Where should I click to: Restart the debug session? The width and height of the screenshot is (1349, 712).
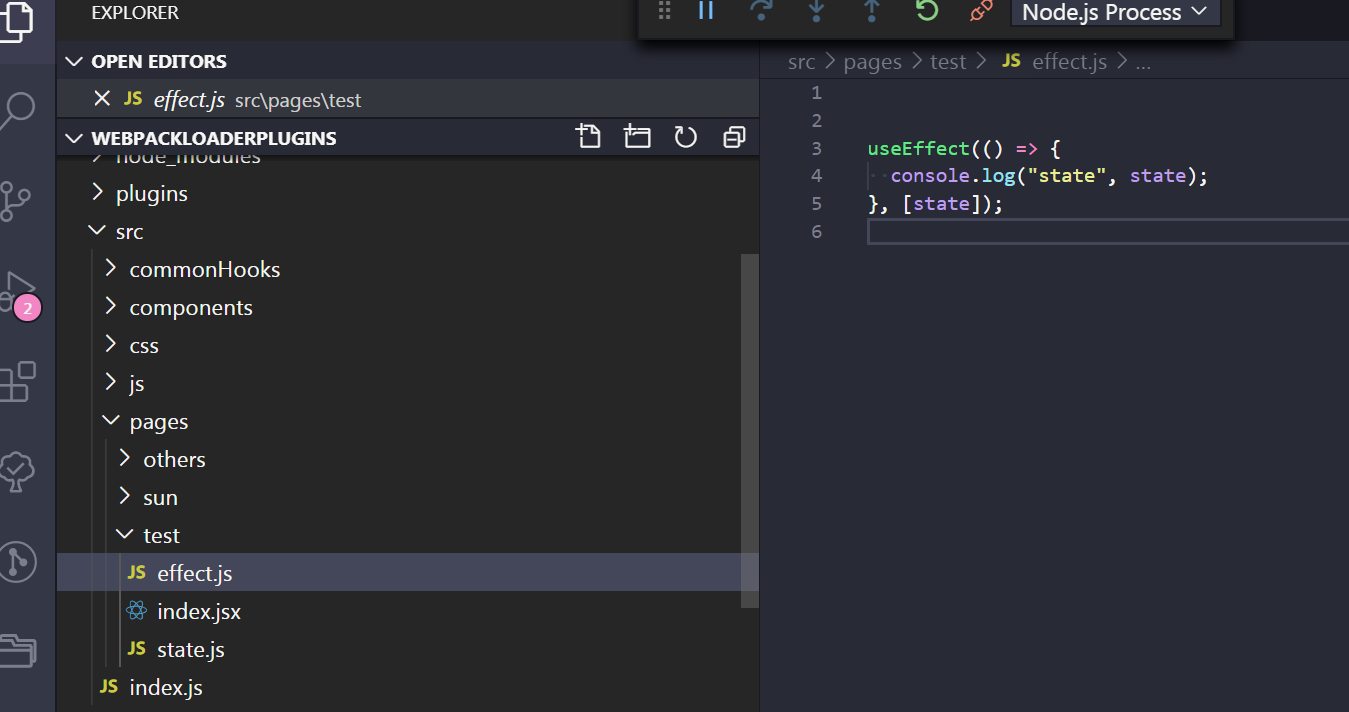click(x=926, y=12)
